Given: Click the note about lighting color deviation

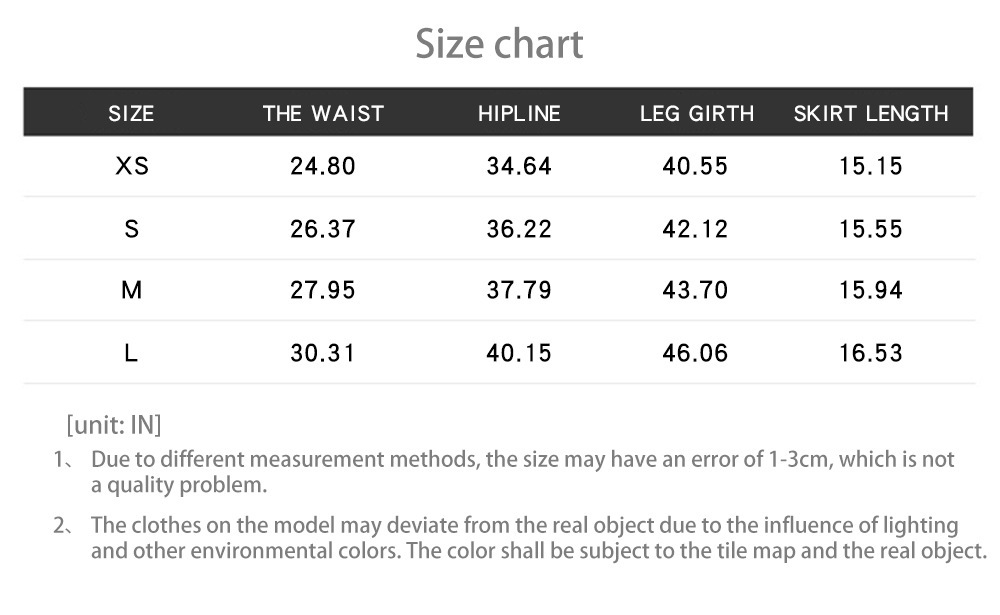Looking at the screenshot, I should tap(537, 538).
